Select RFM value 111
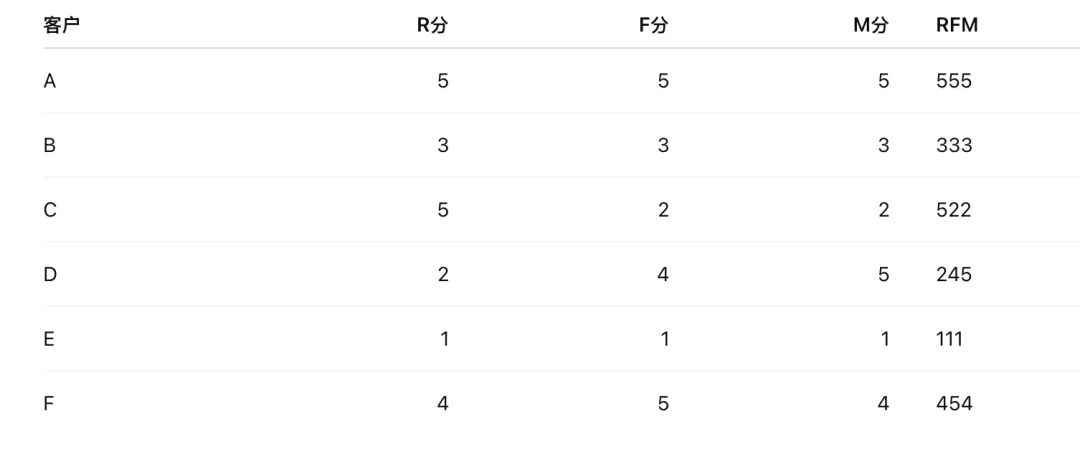This screenshot has height=459, width=1080. coord(950,339)
